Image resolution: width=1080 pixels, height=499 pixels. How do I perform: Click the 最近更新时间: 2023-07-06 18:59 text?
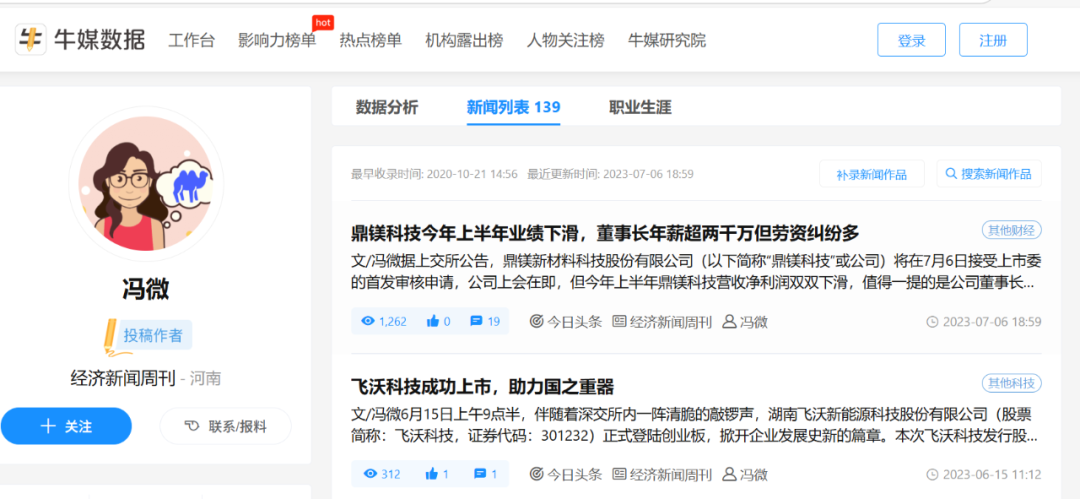[x=610, y=174]
